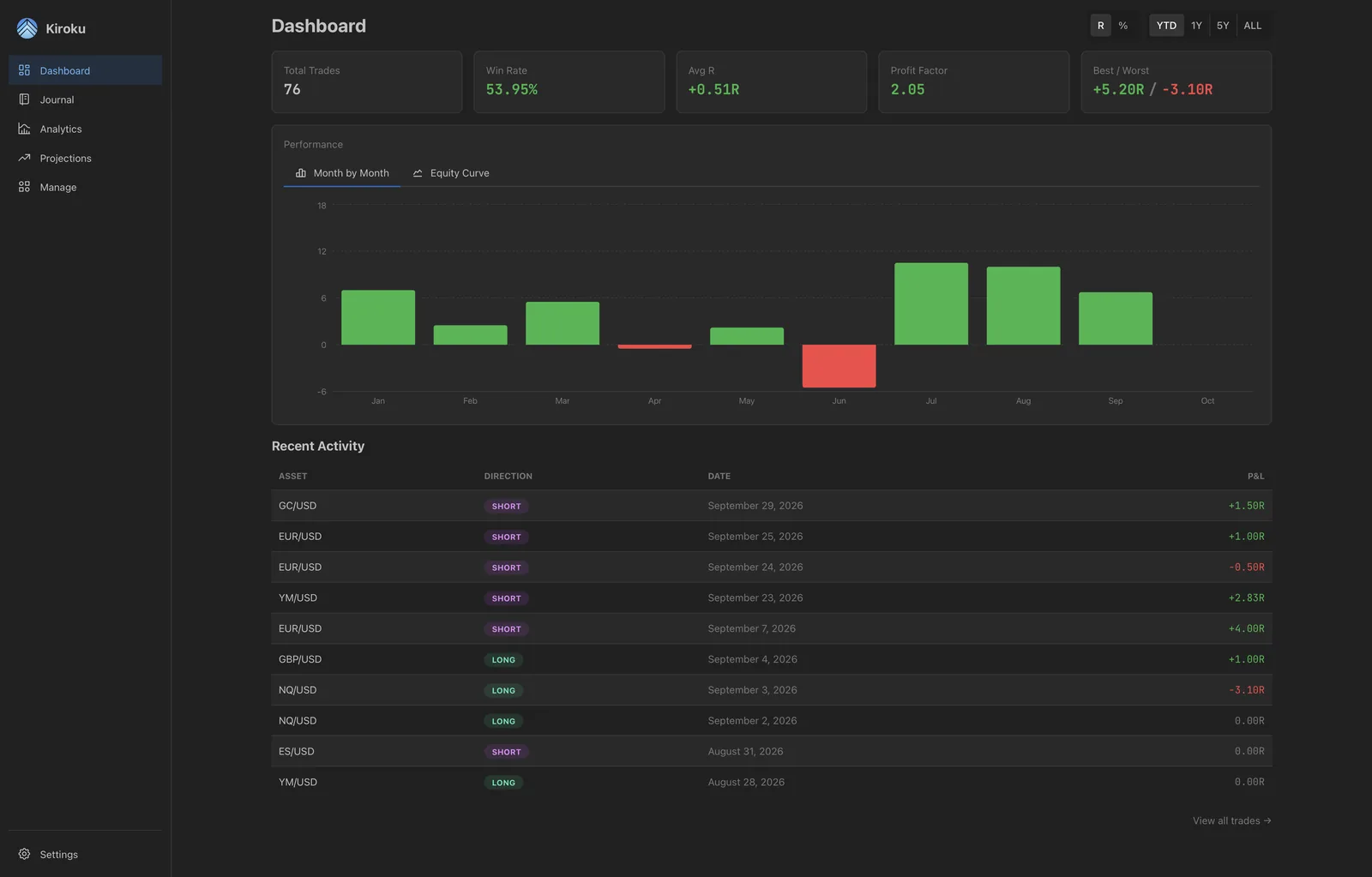The image size is (1372, 877).
Task: Click the +2.83R P&L value
Action: 1246,598
